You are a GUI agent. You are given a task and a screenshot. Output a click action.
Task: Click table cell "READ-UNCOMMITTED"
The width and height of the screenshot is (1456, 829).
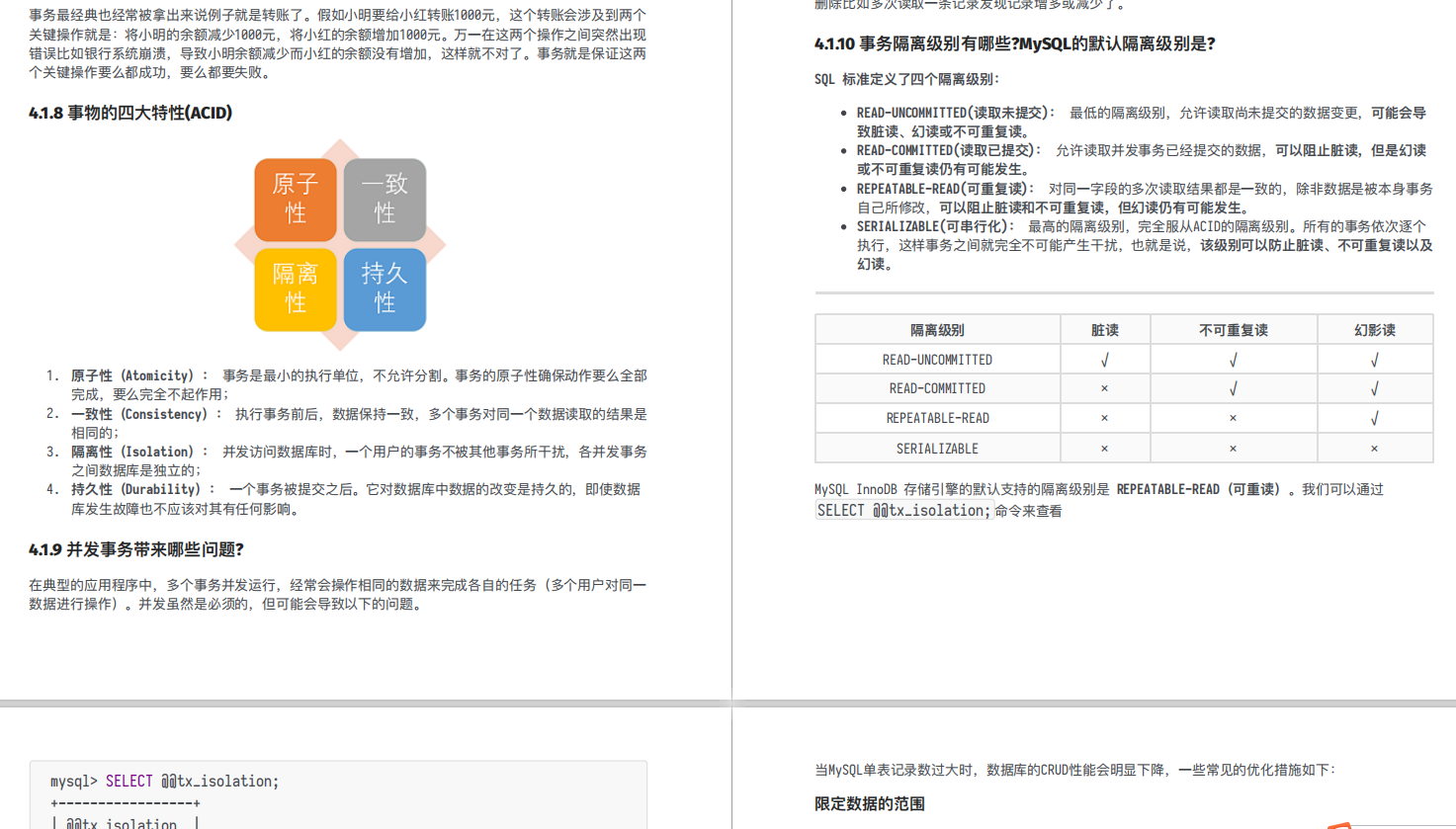pos(937,360)
